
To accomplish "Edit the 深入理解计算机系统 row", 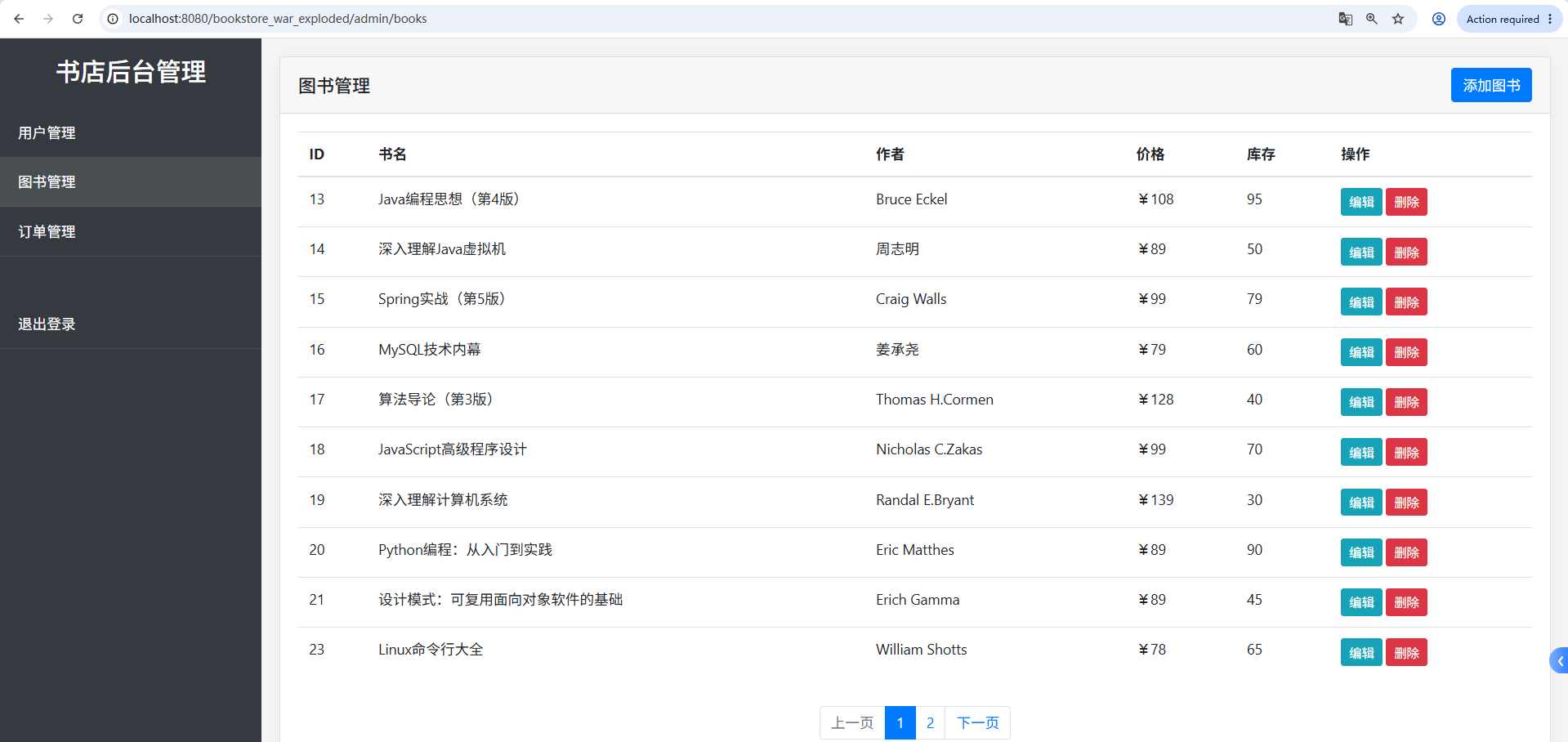I will point(1361,502).
